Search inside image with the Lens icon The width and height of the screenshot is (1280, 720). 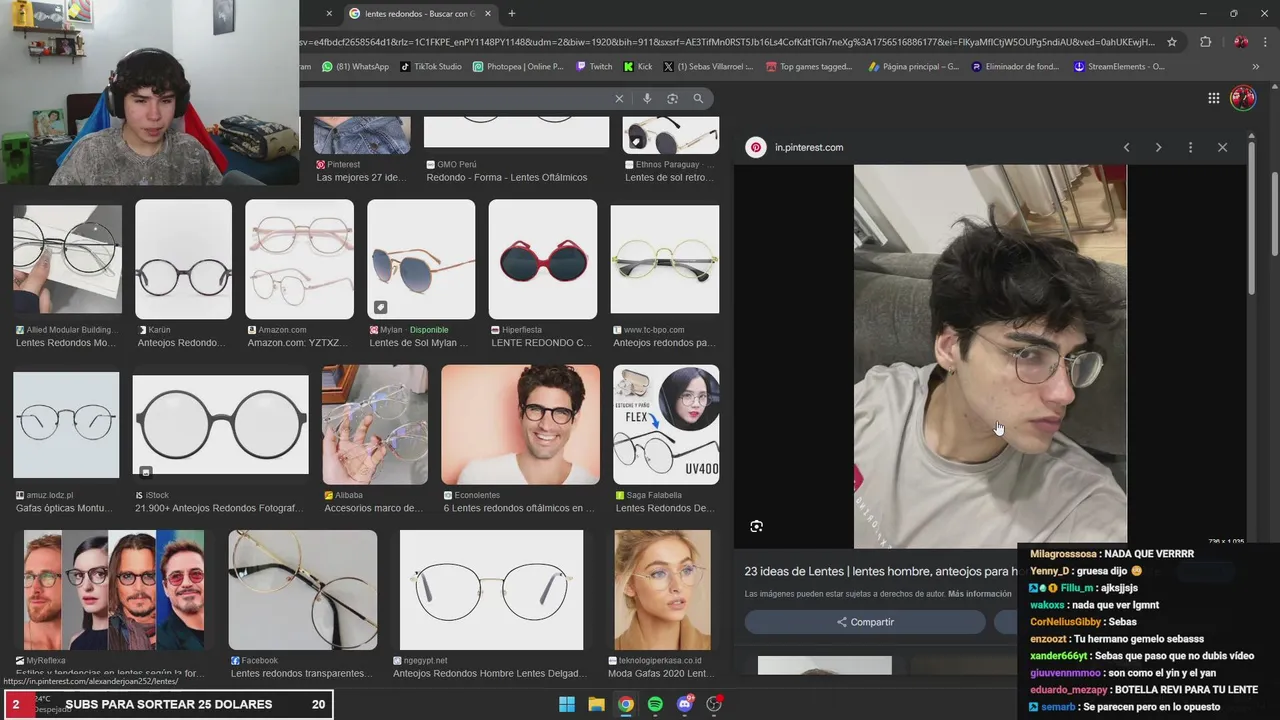[x=756, y=526]
